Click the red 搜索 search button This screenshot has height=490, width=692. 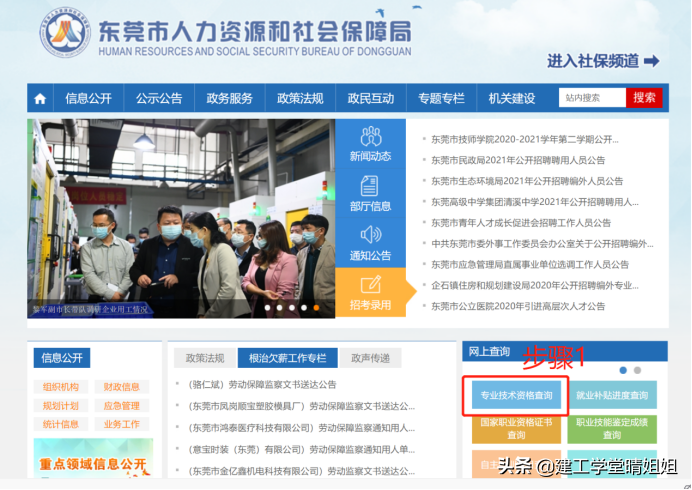tap(644, 98)
